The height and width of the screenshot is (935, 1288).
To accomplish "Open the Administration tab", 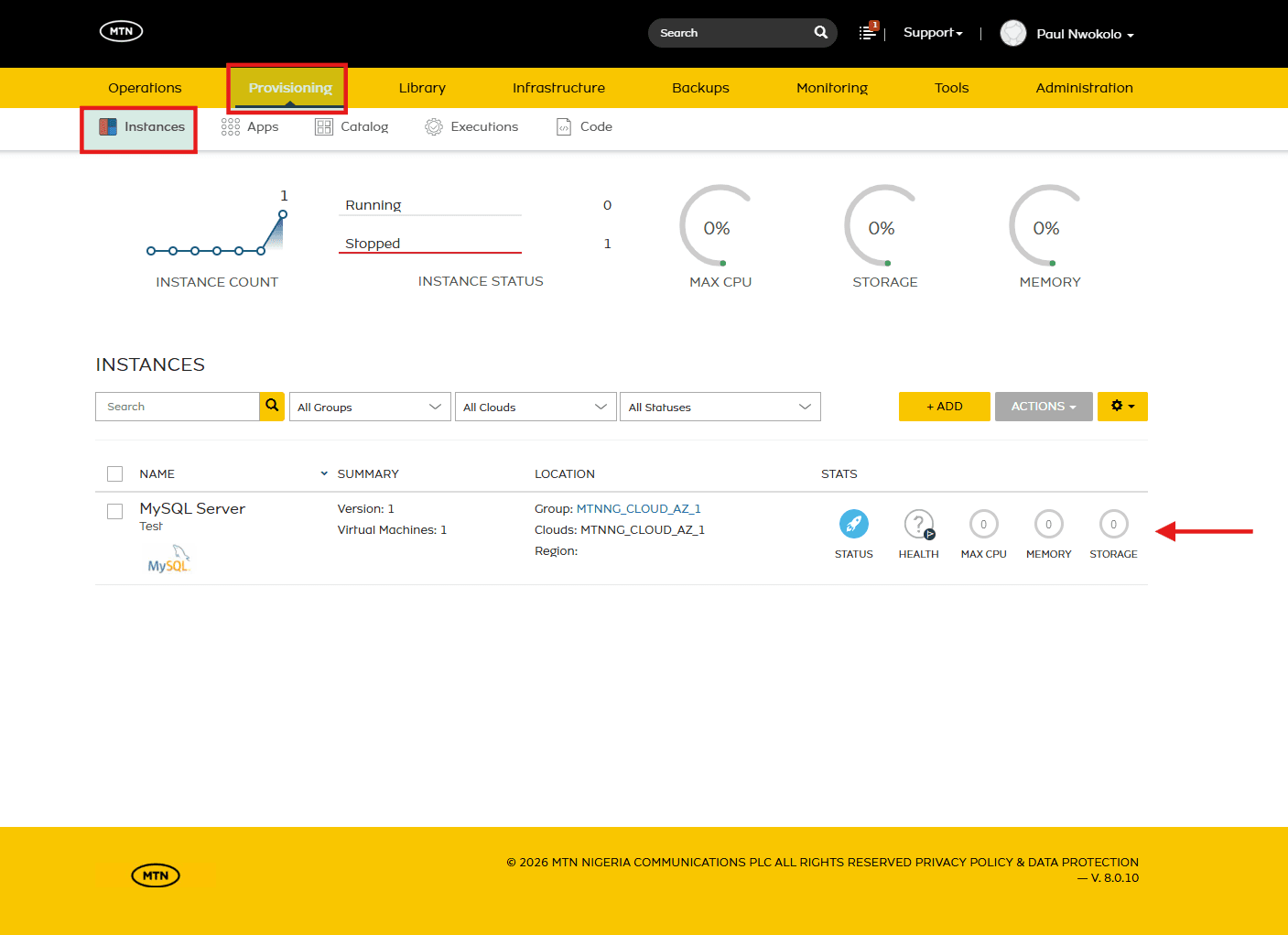I will tap(1084, 88).
